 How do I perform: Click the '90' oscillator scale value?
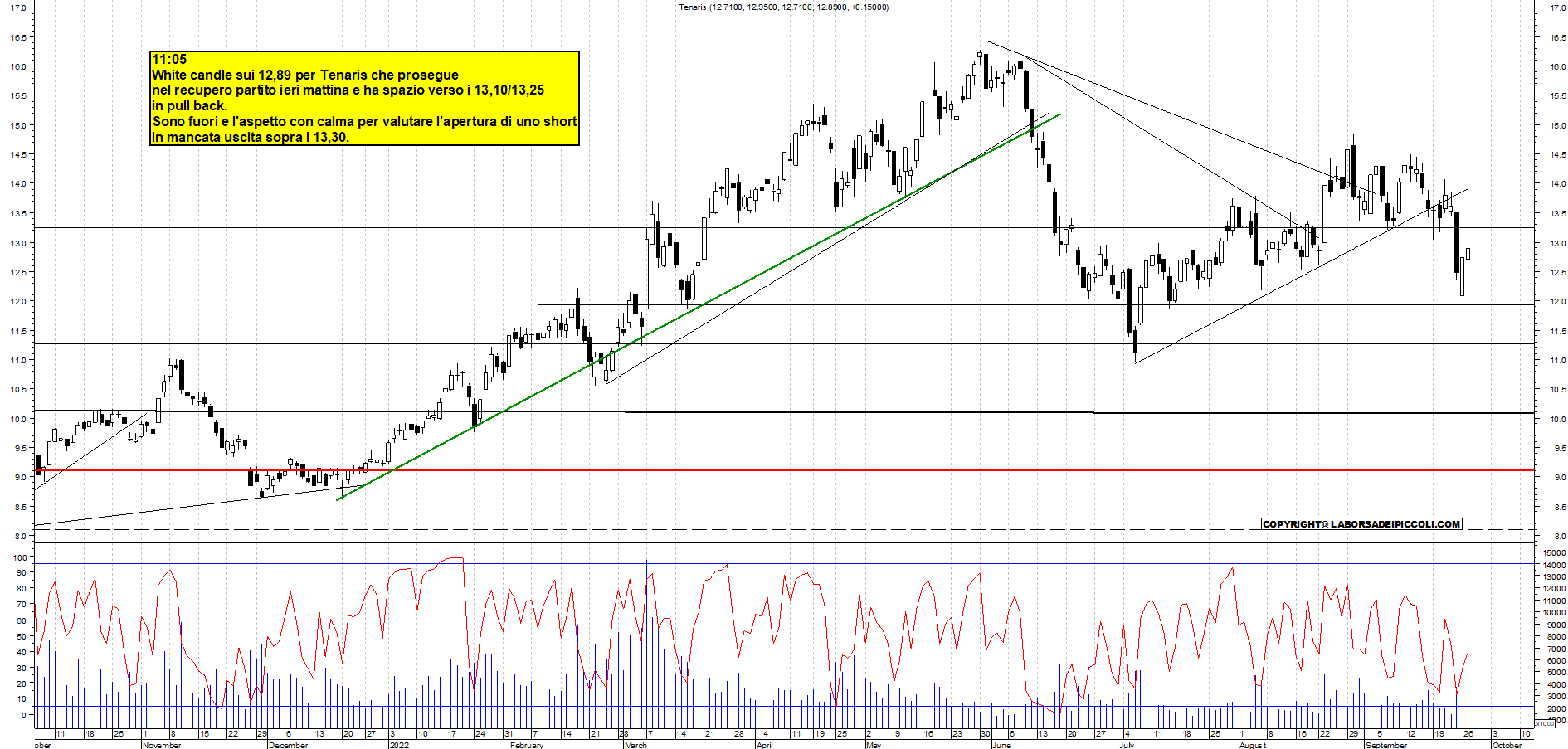pos(22,573)
